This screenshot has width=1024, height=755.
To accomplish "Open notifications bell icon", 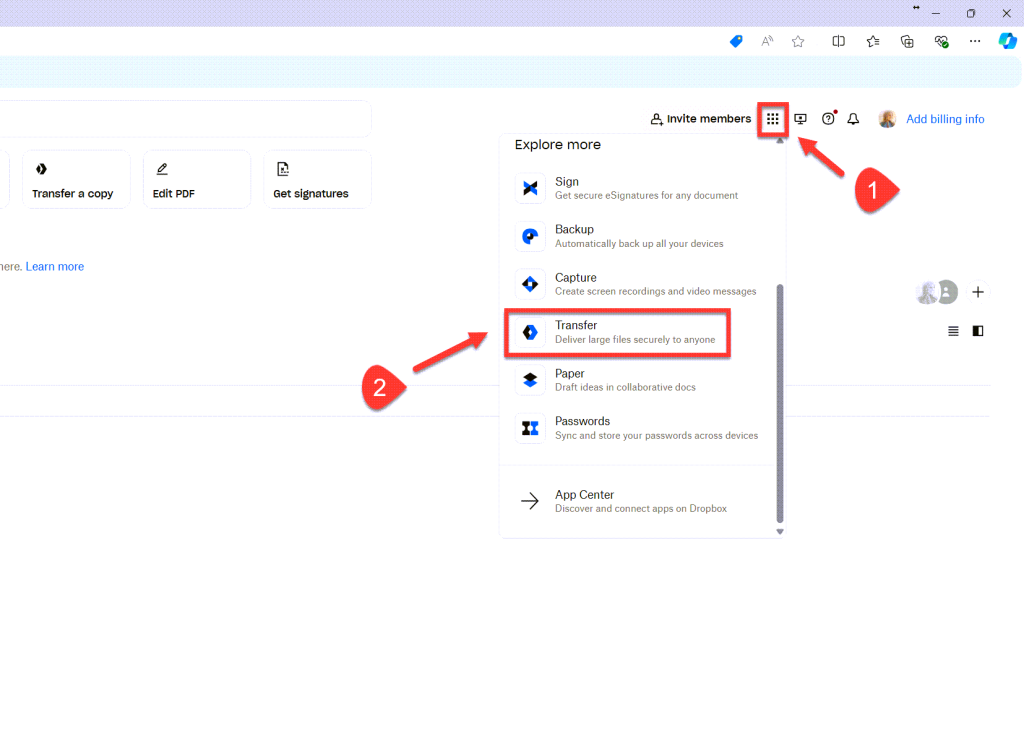I will [853, 119].
